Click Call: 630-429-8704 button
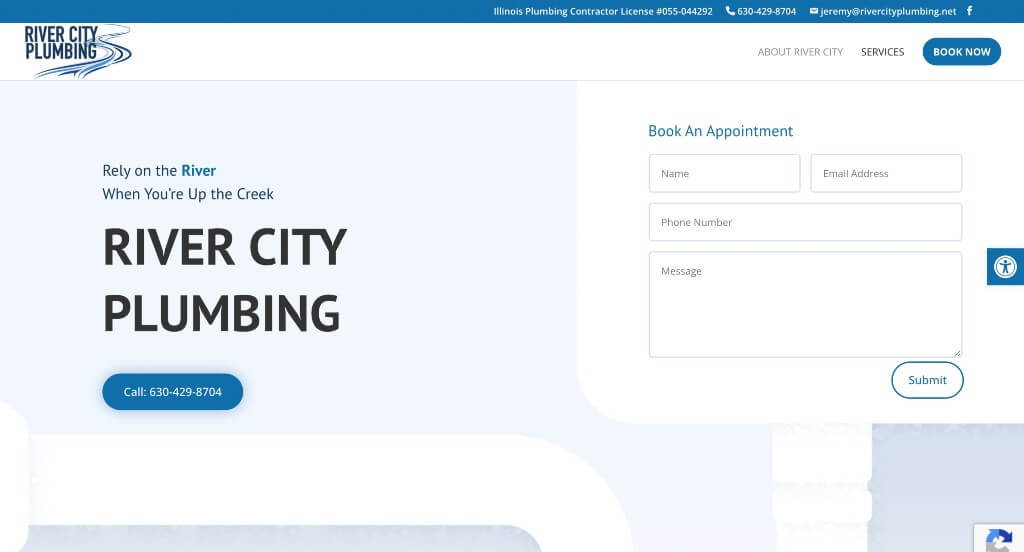The height and width of the screenshot is (552, 1024). point(172,392)
